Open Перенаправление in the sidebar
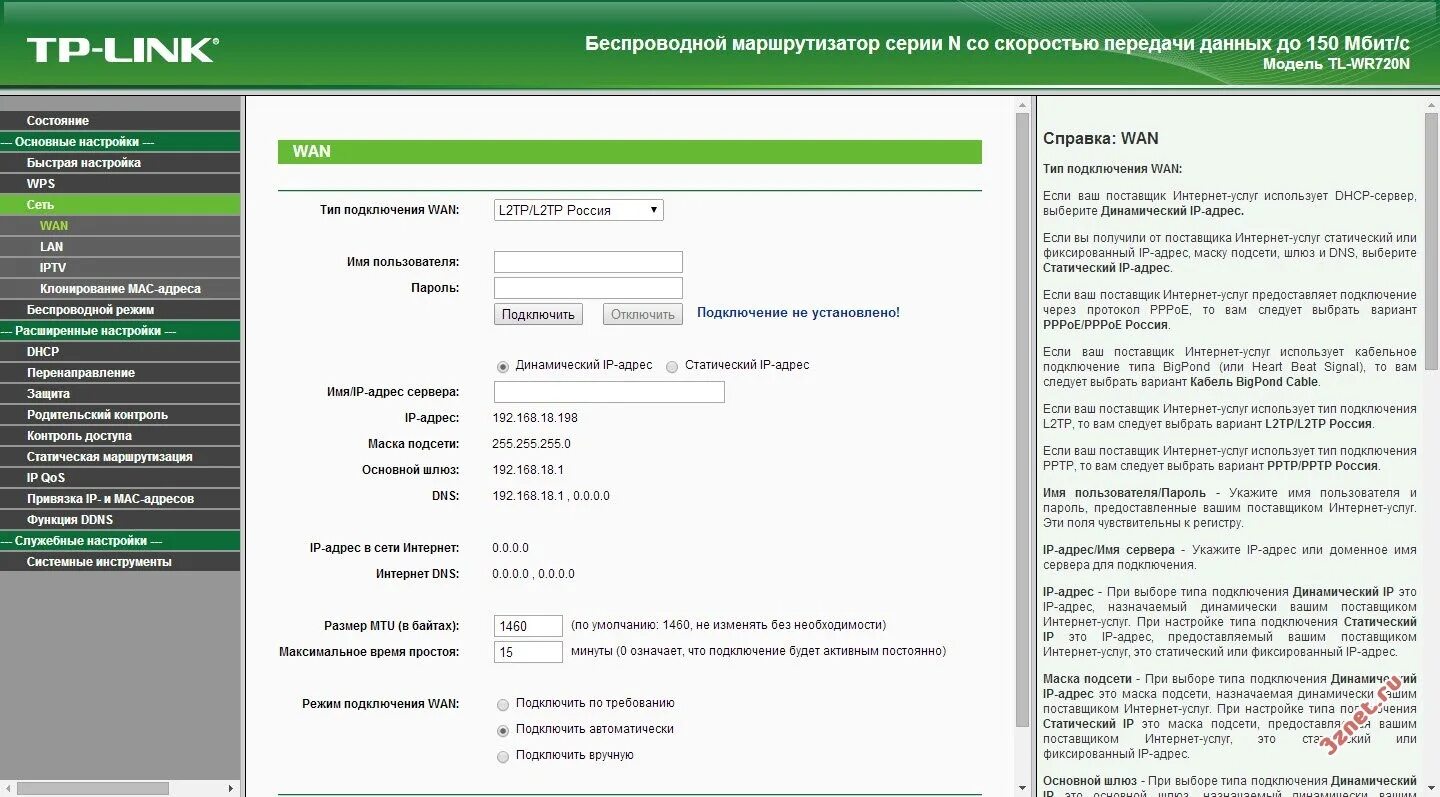The image size is (1440, 797). click(x=120, y=372)
